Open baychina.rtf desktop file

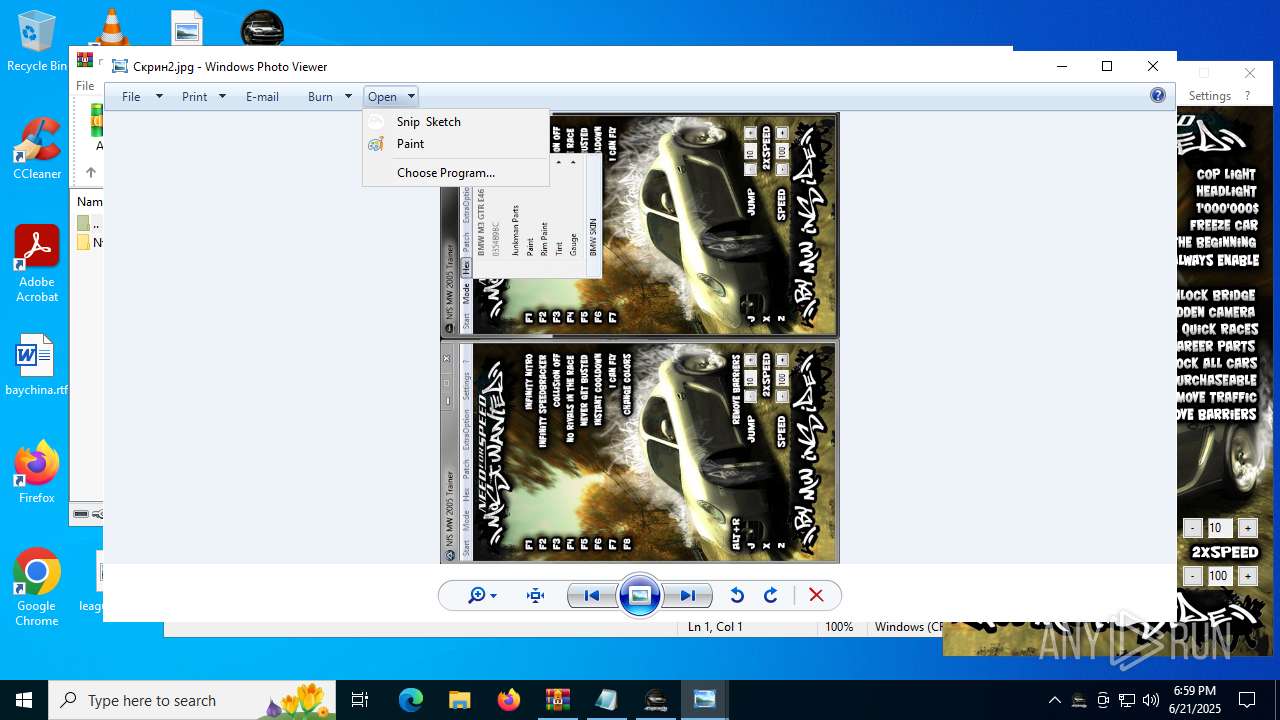(37, 365)
